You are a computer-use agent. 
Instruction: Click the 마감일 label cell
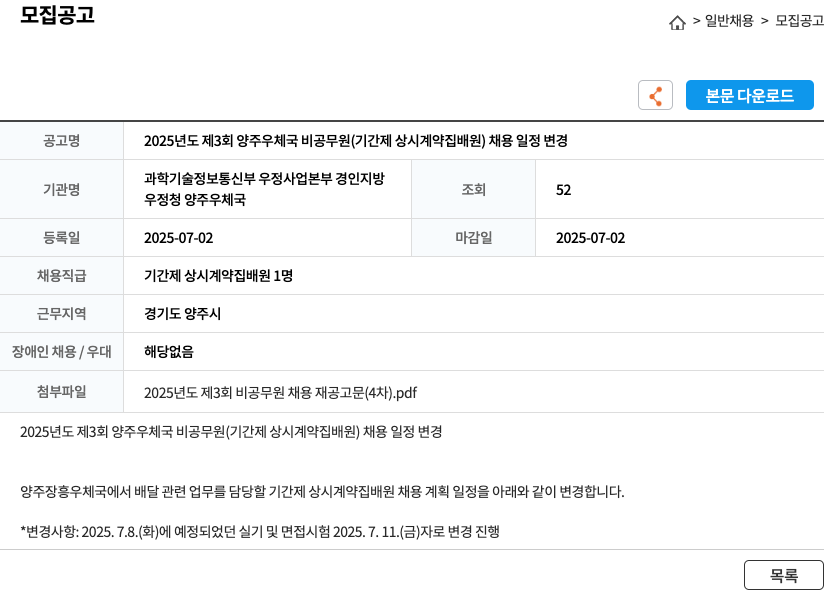click(473, 237)
